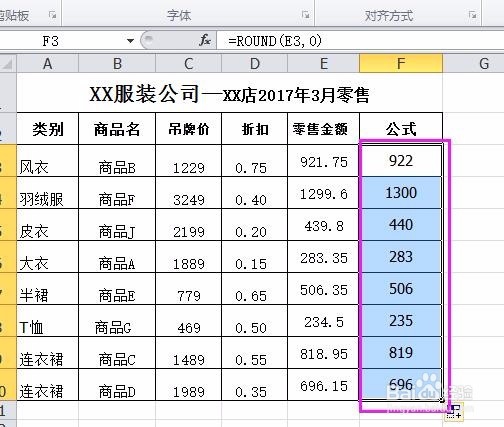Click the discount cell 0.75
The width and height of the screenshot is (504, 427).
[255, 161]
